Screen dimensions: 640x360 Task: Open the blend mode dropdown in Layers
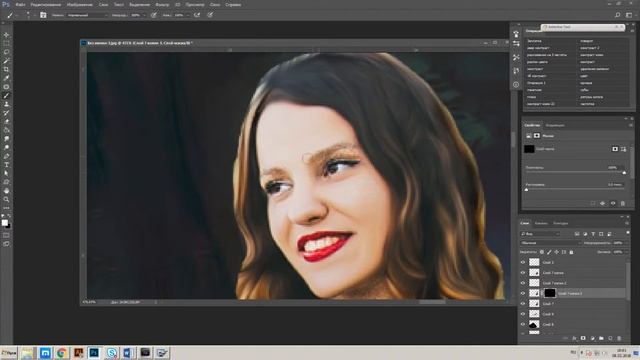[551, 243]
